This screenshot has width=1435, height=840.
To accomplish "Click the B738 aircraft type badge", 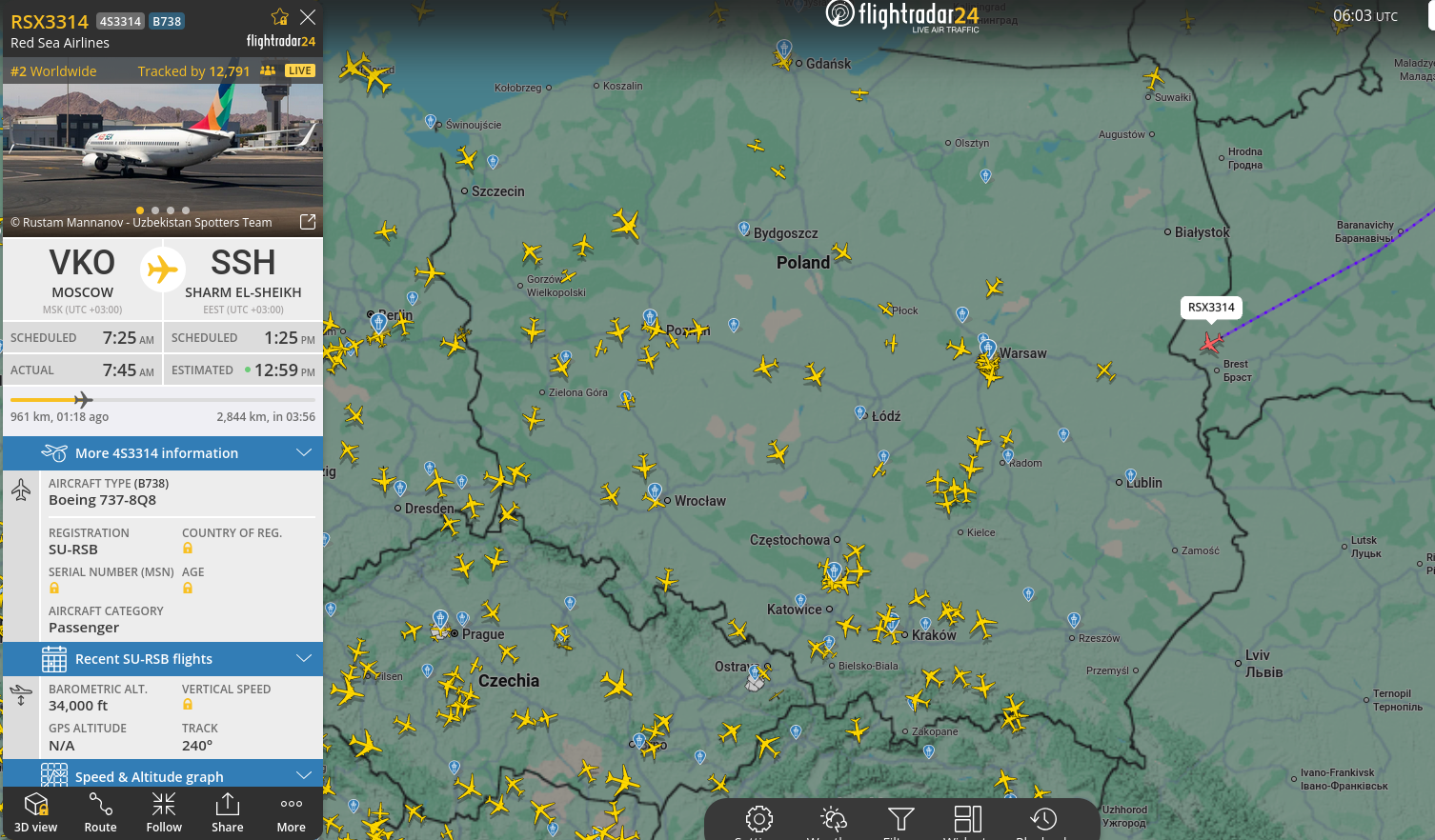I will [167, 21].
